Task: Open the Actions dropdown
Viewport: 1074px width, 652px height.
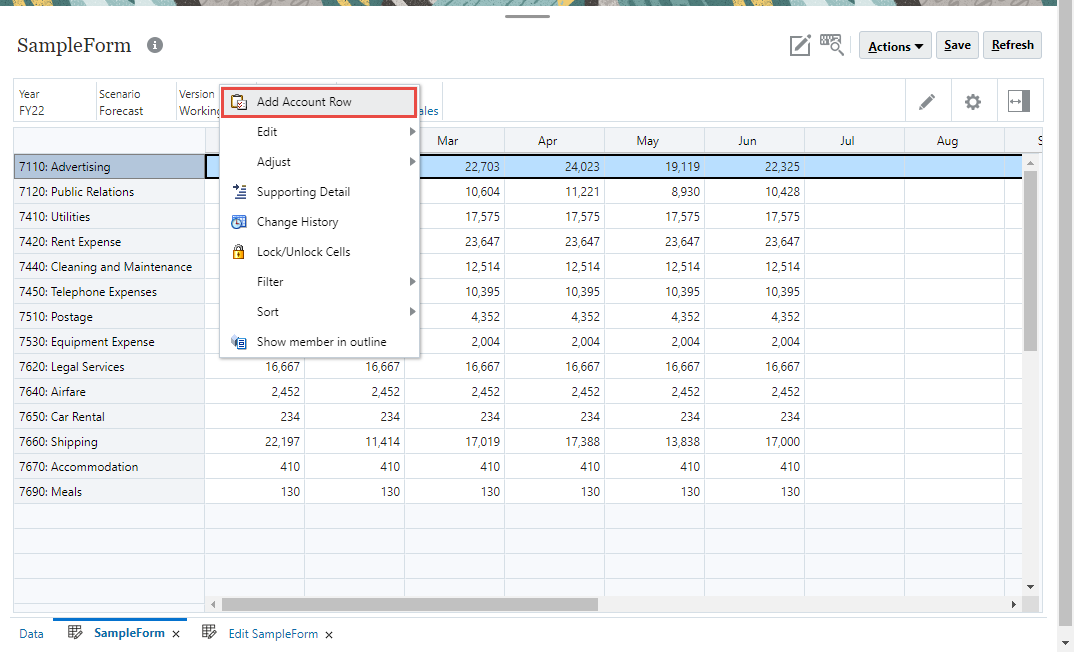Action: click(x=894, y=44)
